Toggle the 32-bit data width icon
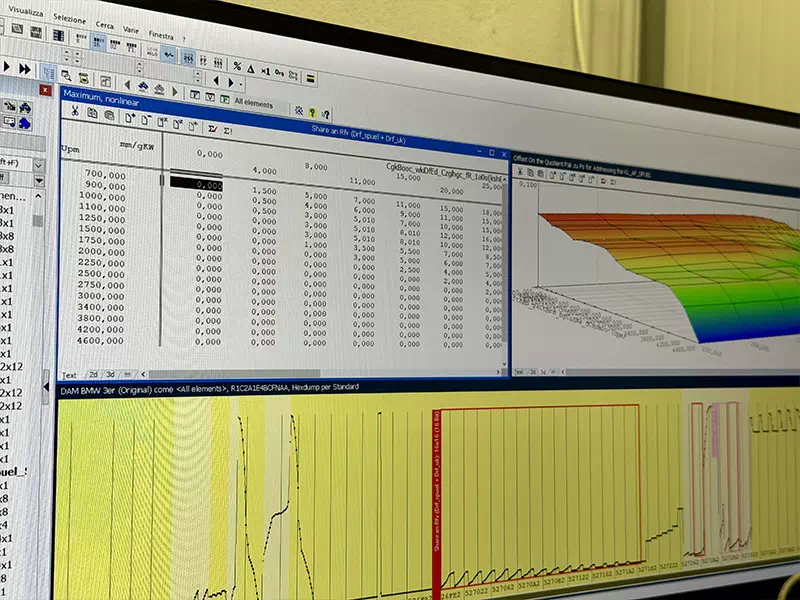The height and width of the screenshot is (600, 800). (115, 45)
